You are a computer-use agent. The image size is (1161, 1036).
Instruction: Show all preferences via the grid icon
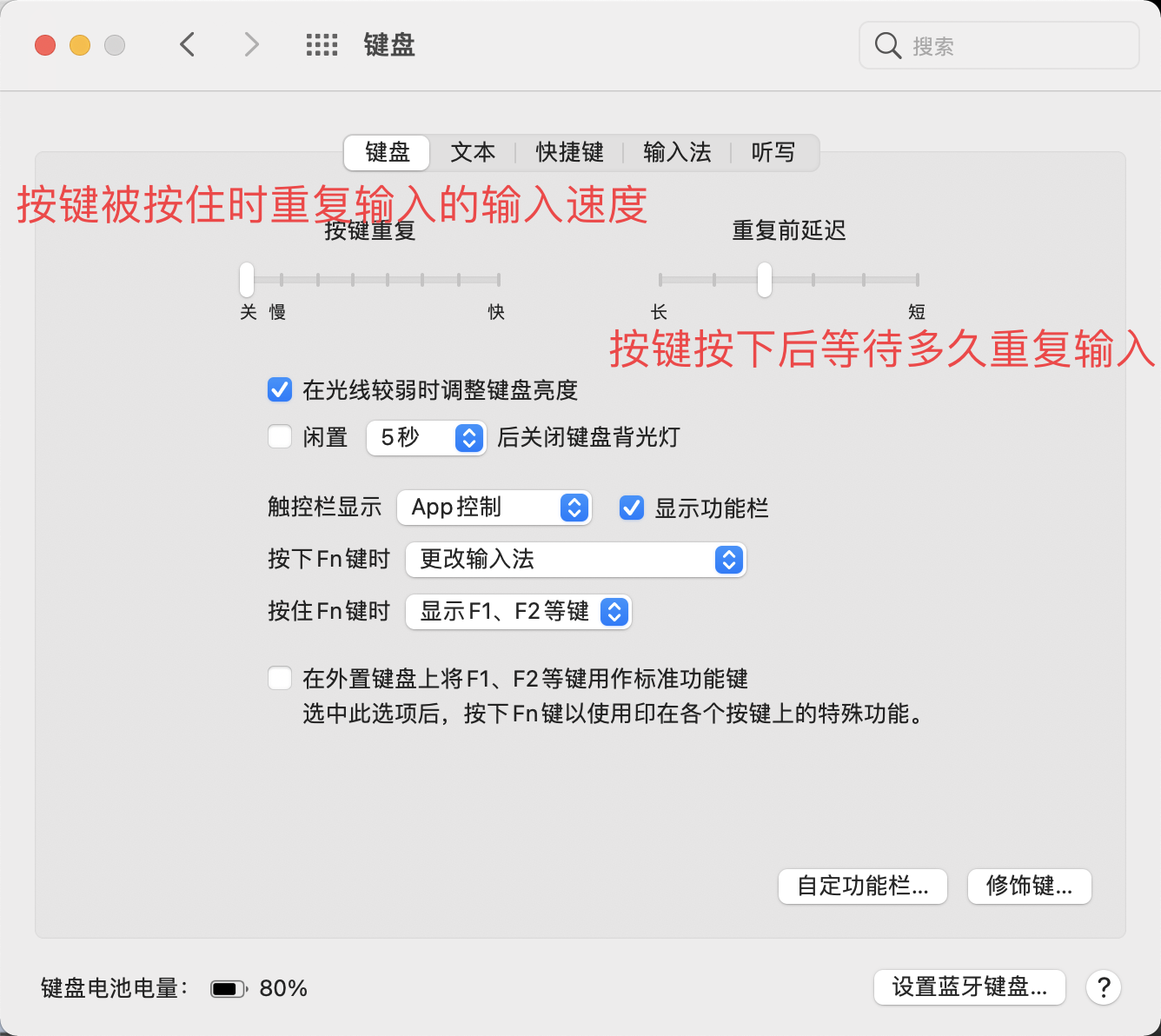322,45
